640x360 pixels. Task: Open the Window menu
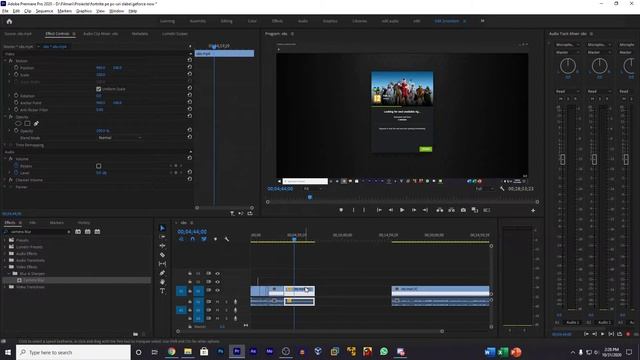click(116, 11)
